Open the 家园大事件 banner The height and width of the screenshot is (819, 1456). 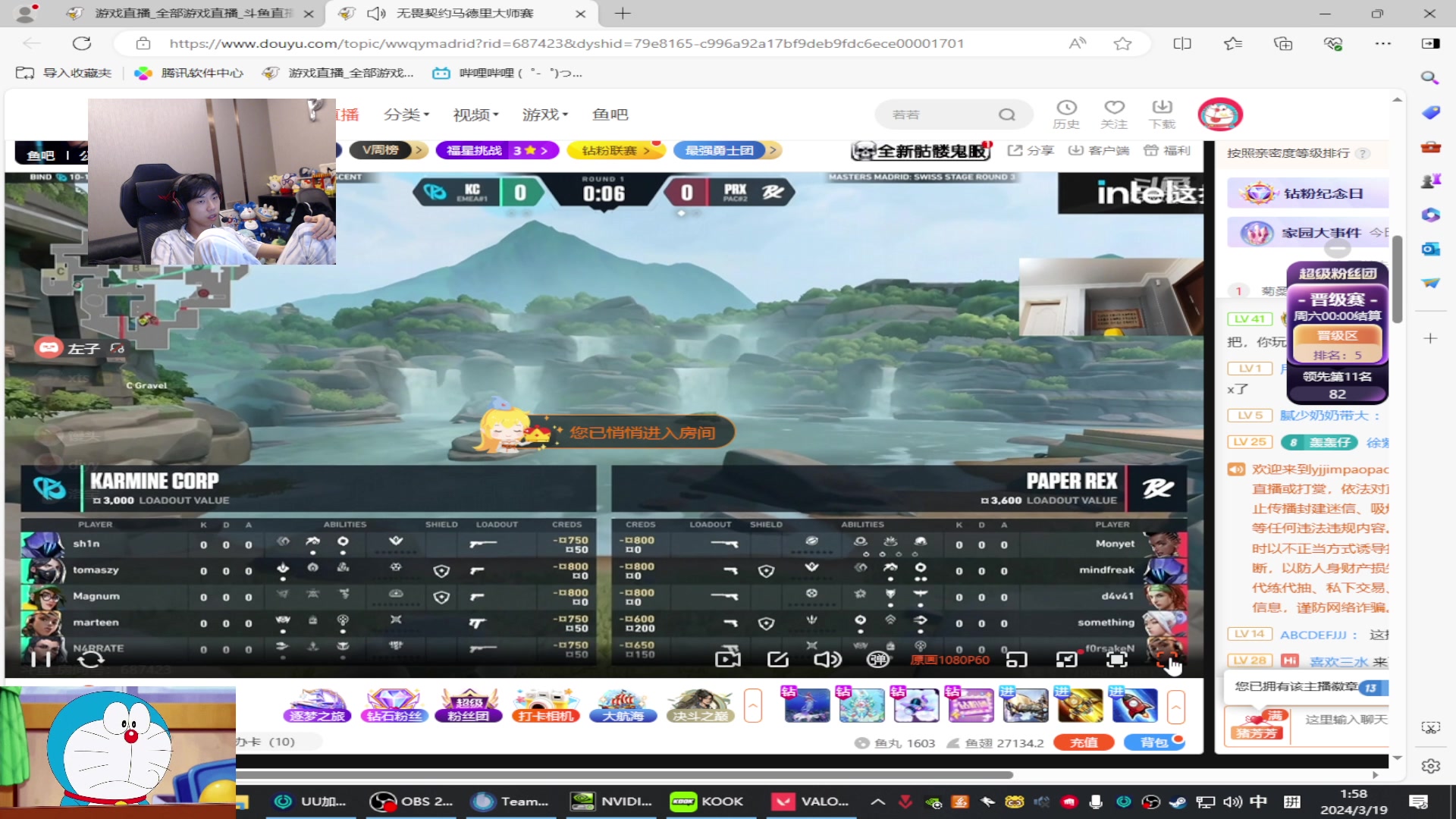pos(1308,233)
